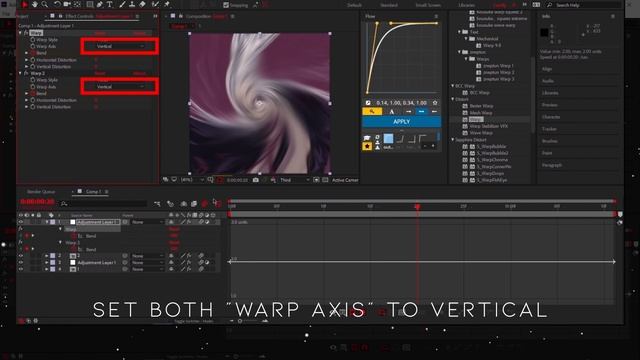
Task: Select the Brush tool
Action: coord(122,4)
